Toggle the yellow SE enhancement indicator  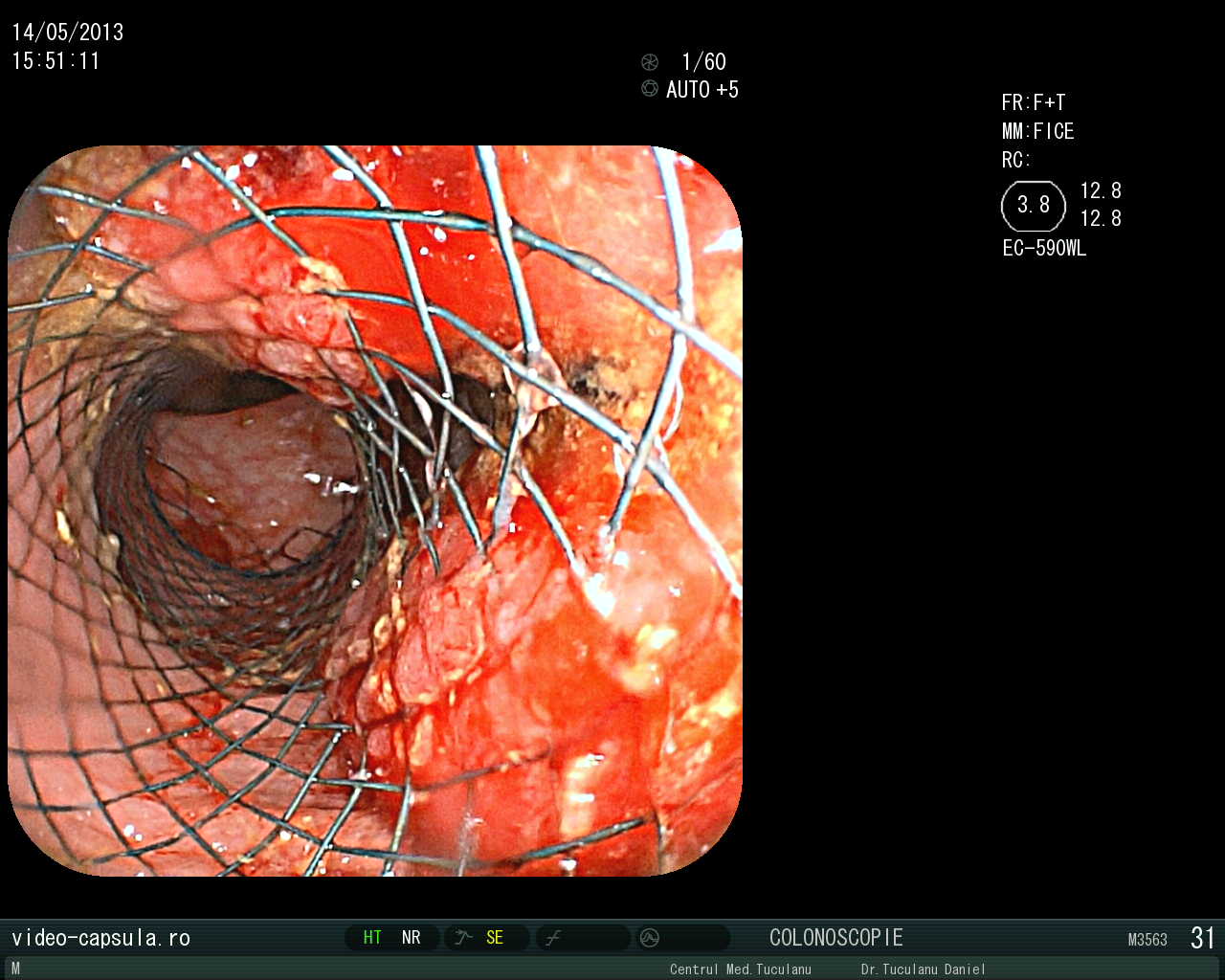tap(495, 938)
